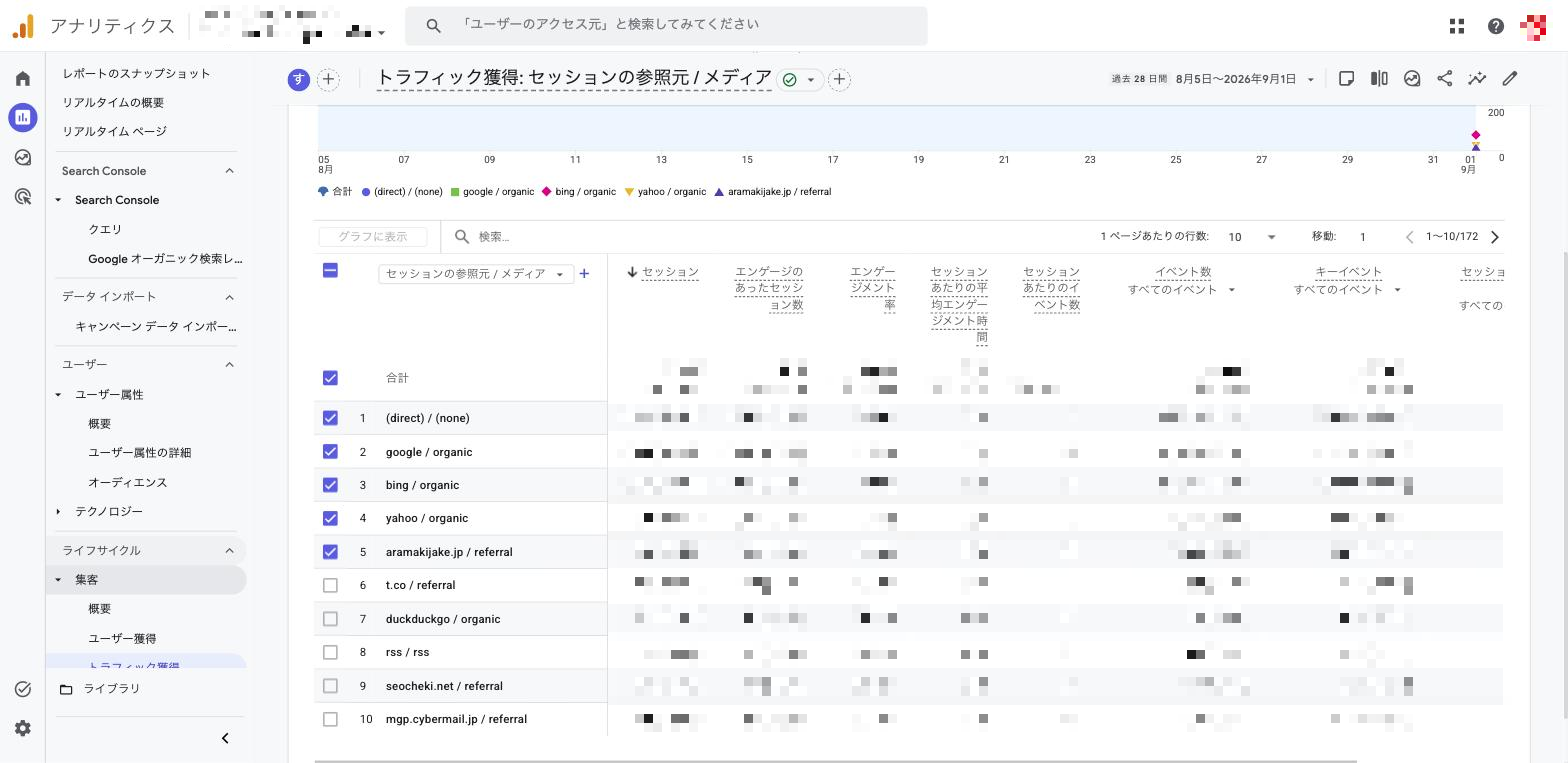Expand the テクノロジー tree item
This screenshot has height=763, width=1568.
pyautogui.click(x=58, y=512)
